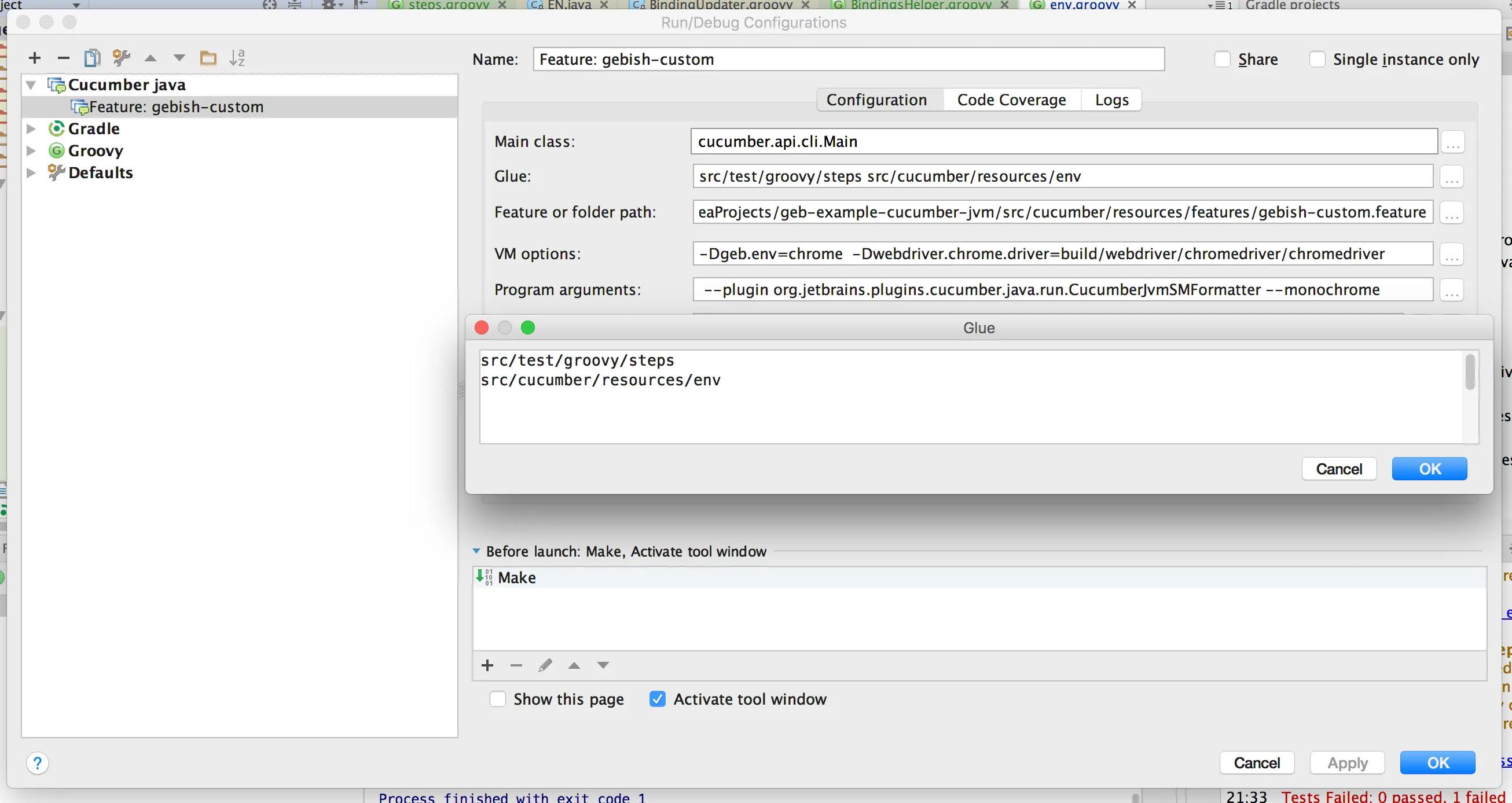Switch to the Code Coverage tab
The image size is (1512, 803).
click(1011, 100)
